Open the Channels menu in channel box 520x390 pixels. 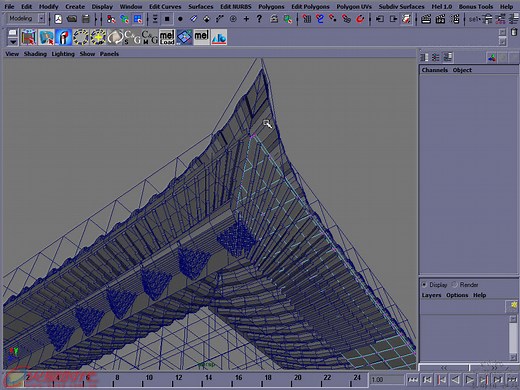pos(434,70)
